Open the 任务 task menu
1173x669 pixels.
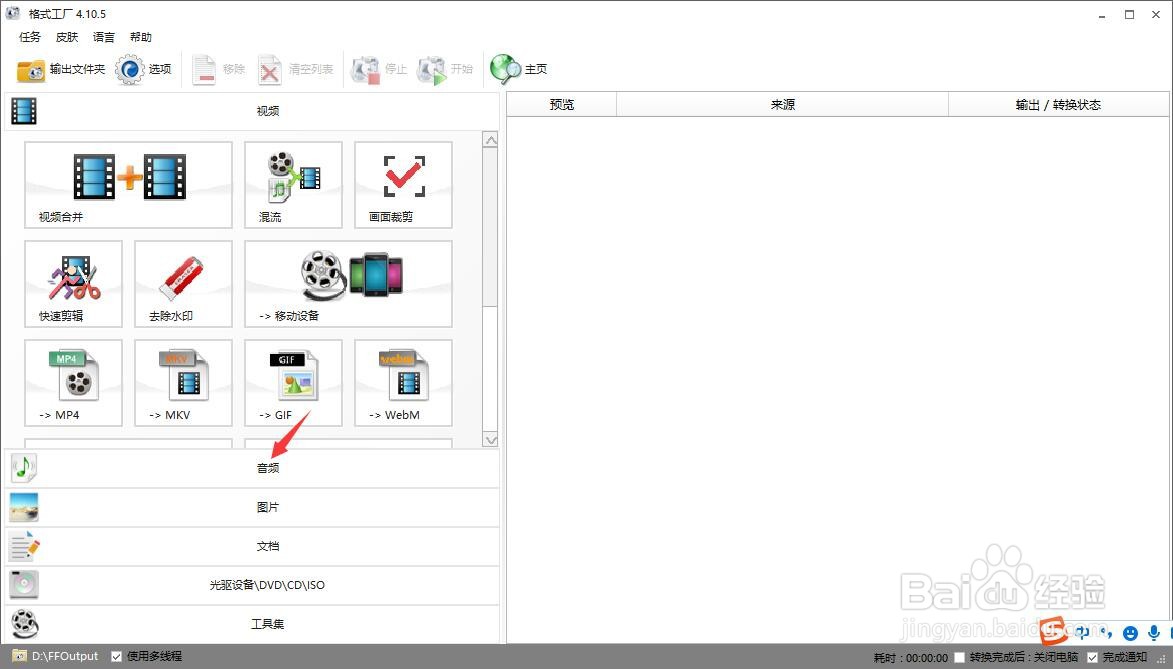pyautogui.click(x=30, y=37)
